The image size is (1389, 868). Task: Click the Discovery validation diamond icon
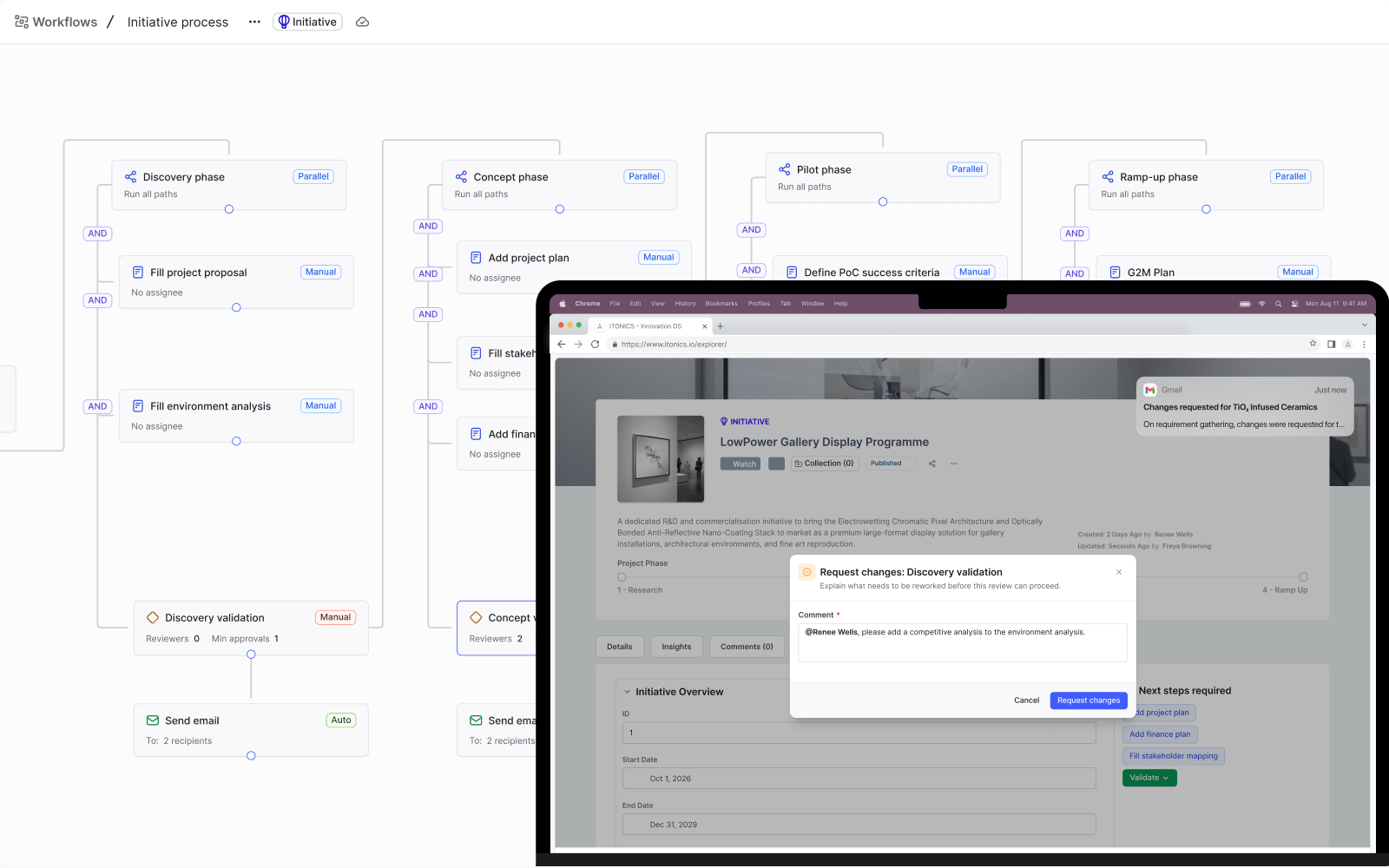click(x=153, y=618)
